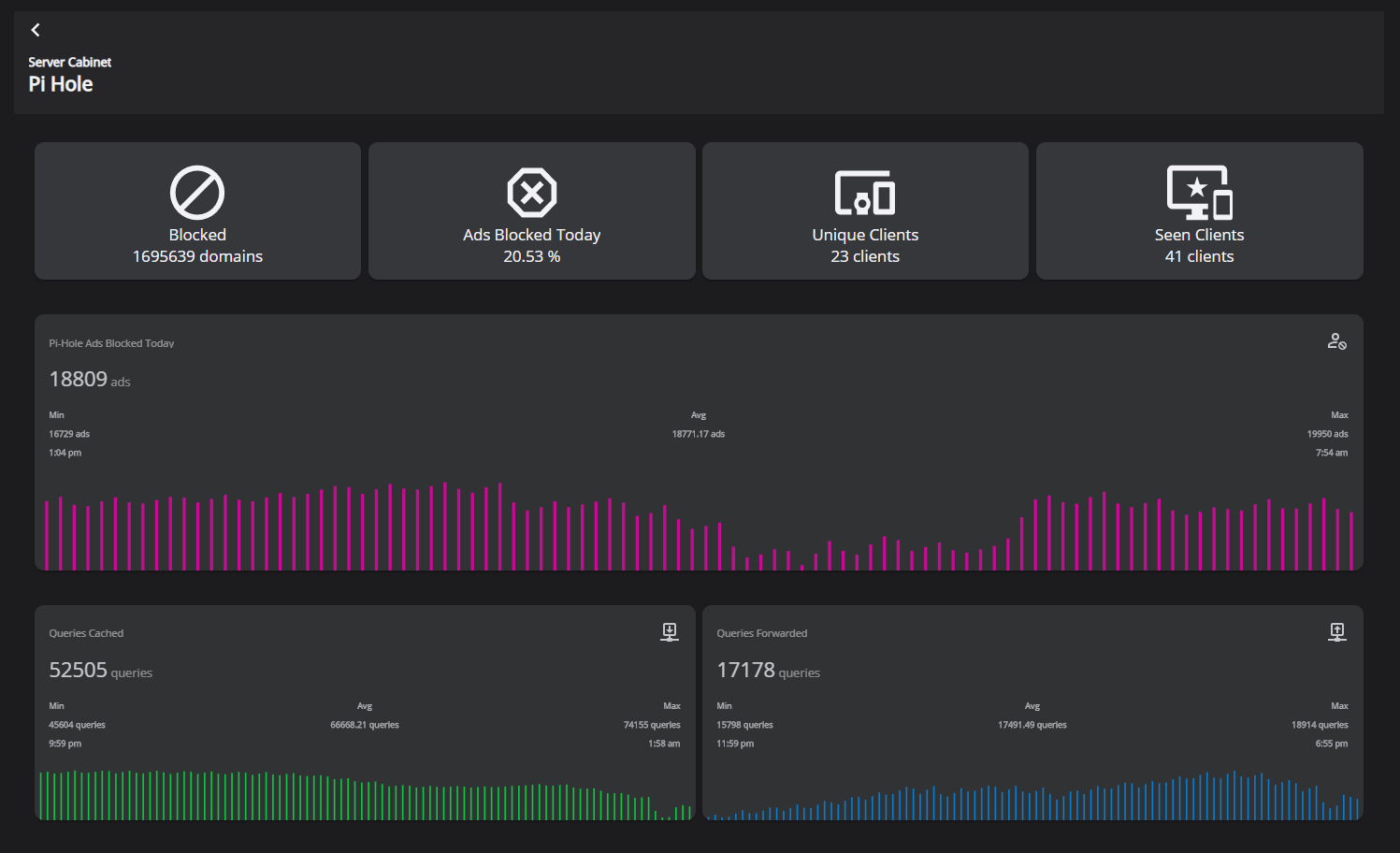The width and height of the screenshot is (1400, 853).
Task: Open the Unique Clients card
Action: pyautogui.click(x=865, y=210)
